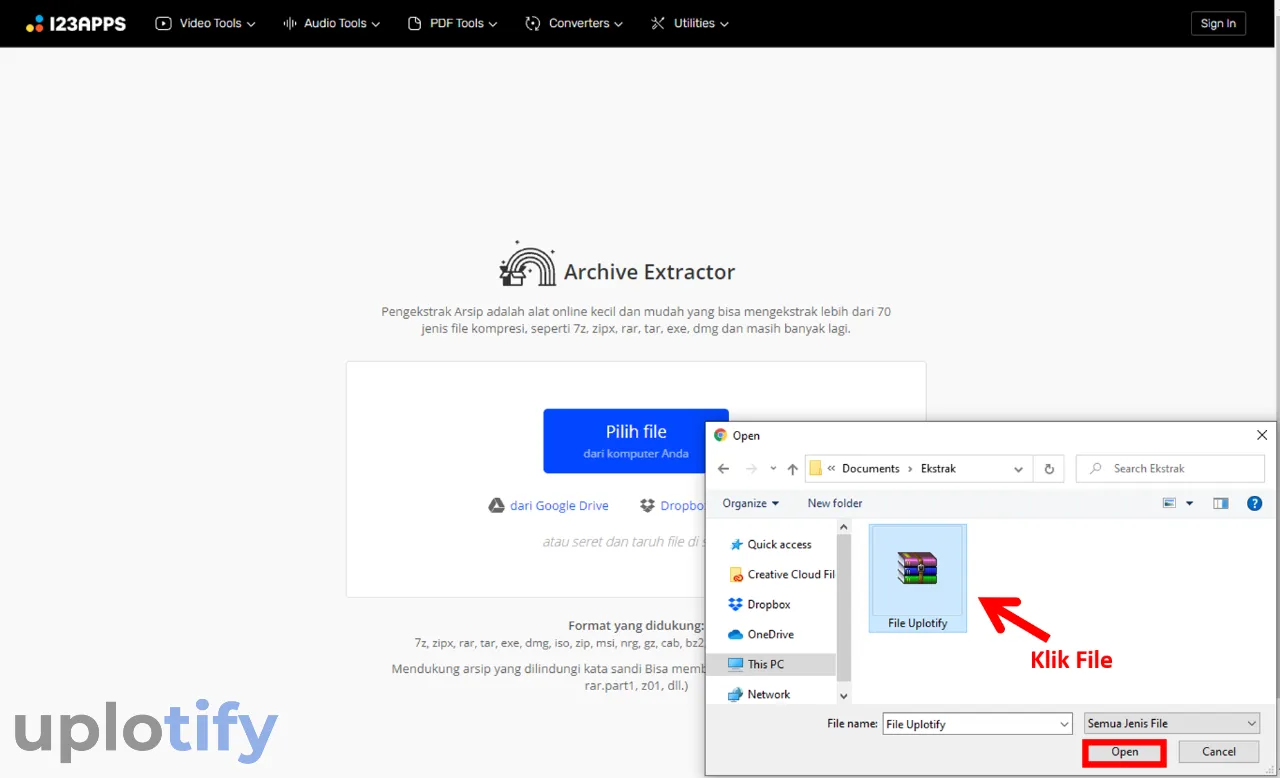Click the Dropbox icon on the webpage
Viewport: 1280px width, 778px height.
pyautogui.click(x=648, y=506)
